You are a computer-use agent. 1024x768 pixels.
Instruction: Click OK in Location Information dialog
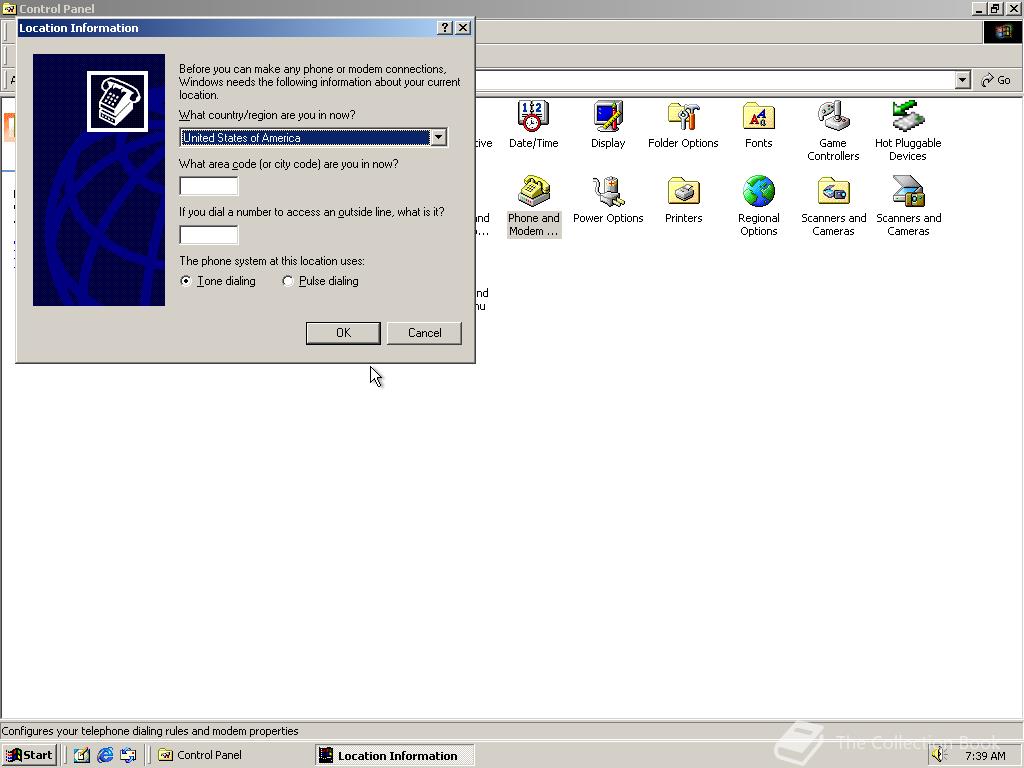coord(343,333)
